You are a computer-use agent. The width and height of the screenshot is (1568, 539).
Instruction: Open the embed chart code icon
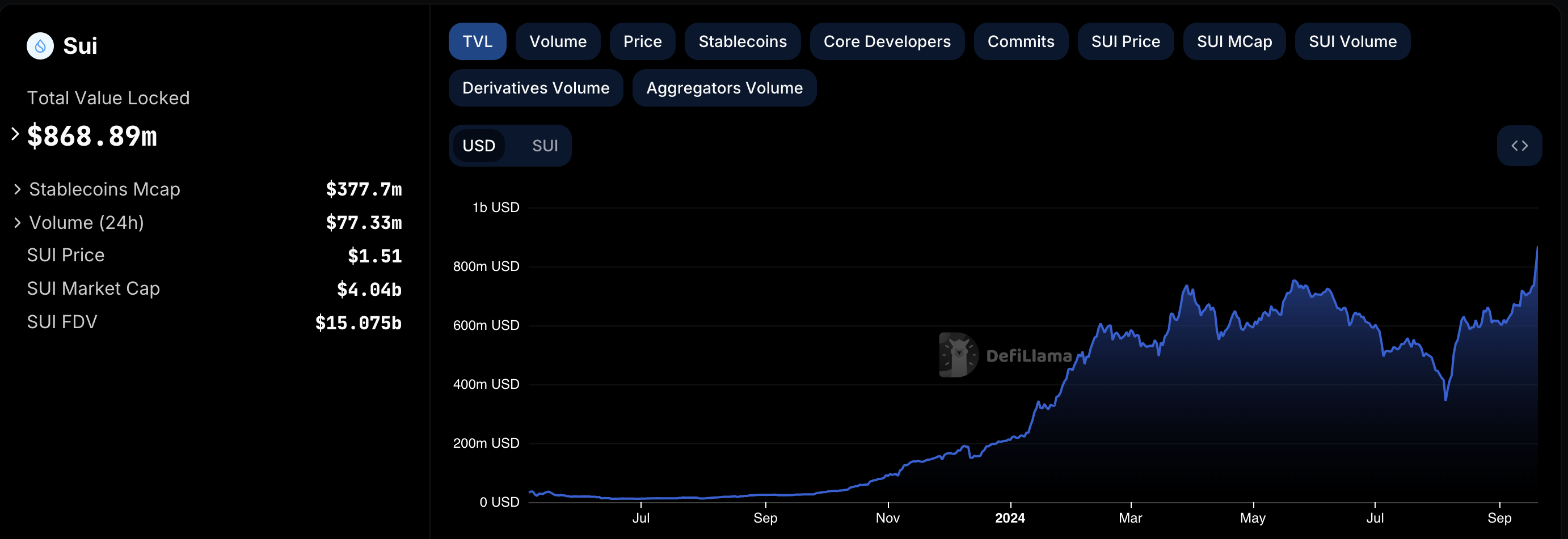coord(1519,146)
